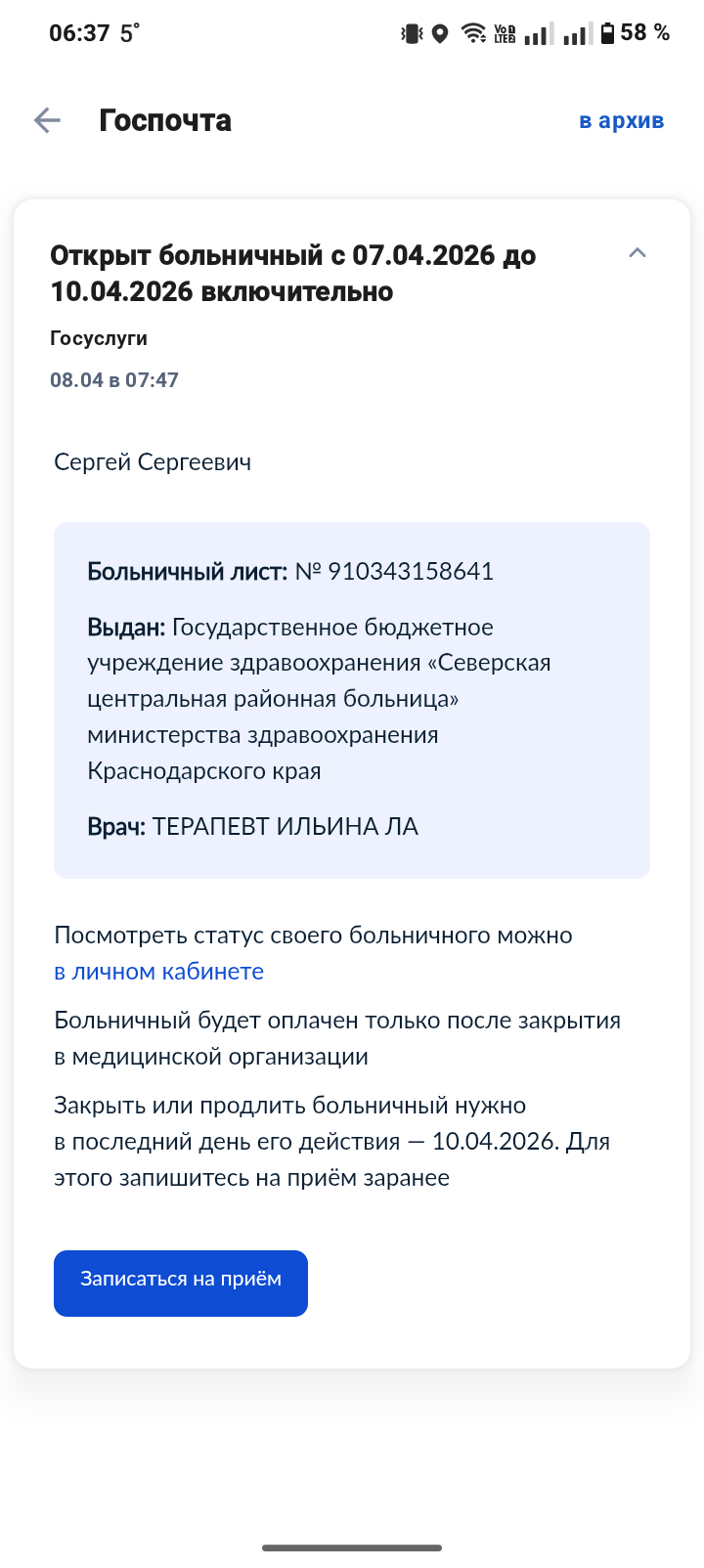The width and height of the screenshot is (704, 1568).
Task: Tap the 06:37 clock in status bar
Action: tap(79, 33)
